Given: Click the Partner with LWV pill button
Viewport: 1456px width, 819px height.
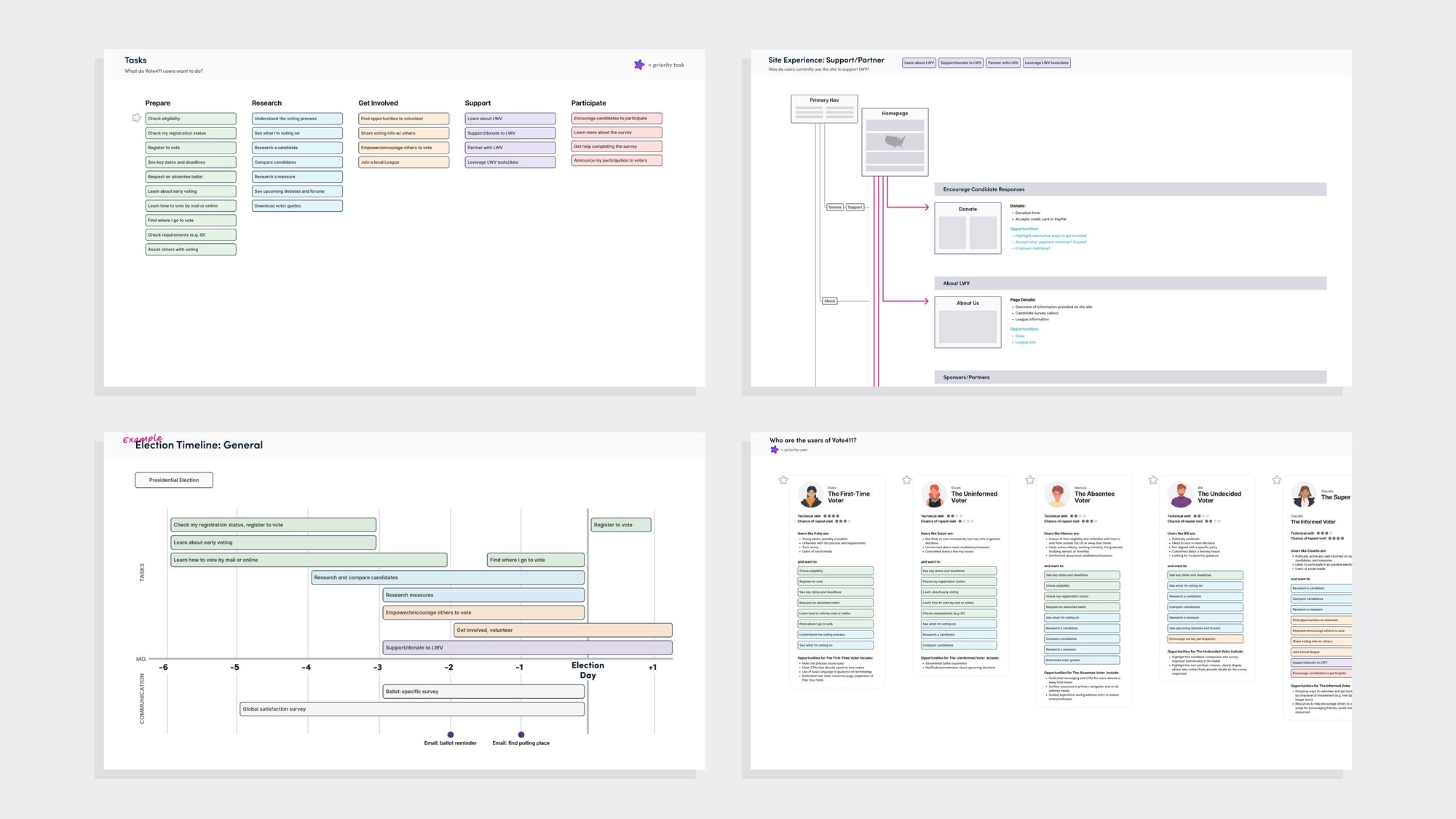Looking at the screenshot, I should point(1002,63).
